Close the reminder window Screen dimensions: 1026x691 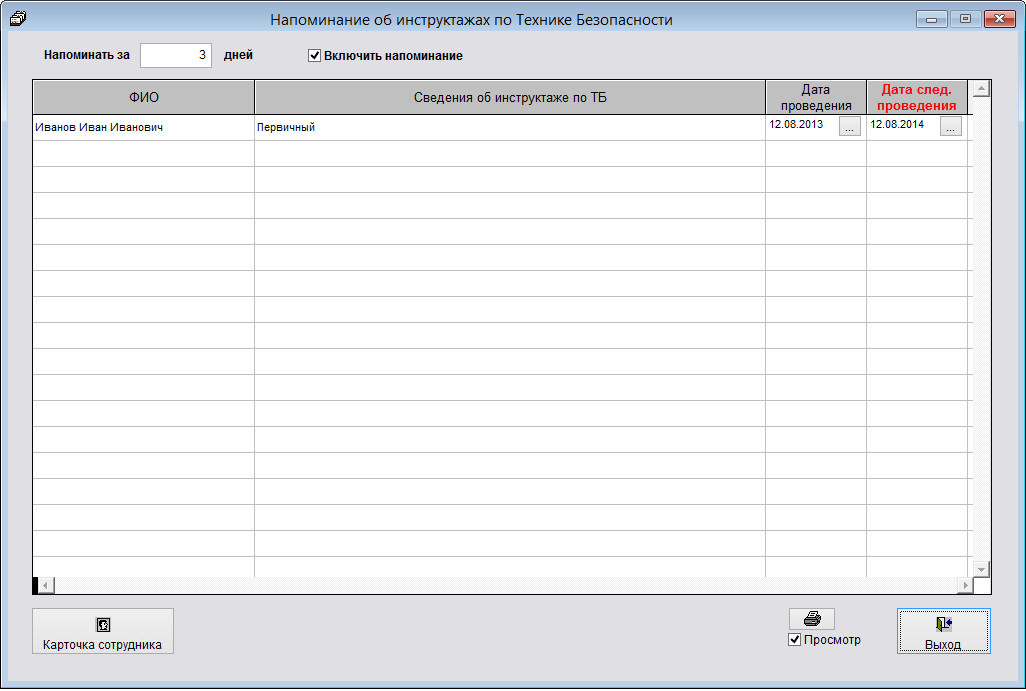point(999,19)
